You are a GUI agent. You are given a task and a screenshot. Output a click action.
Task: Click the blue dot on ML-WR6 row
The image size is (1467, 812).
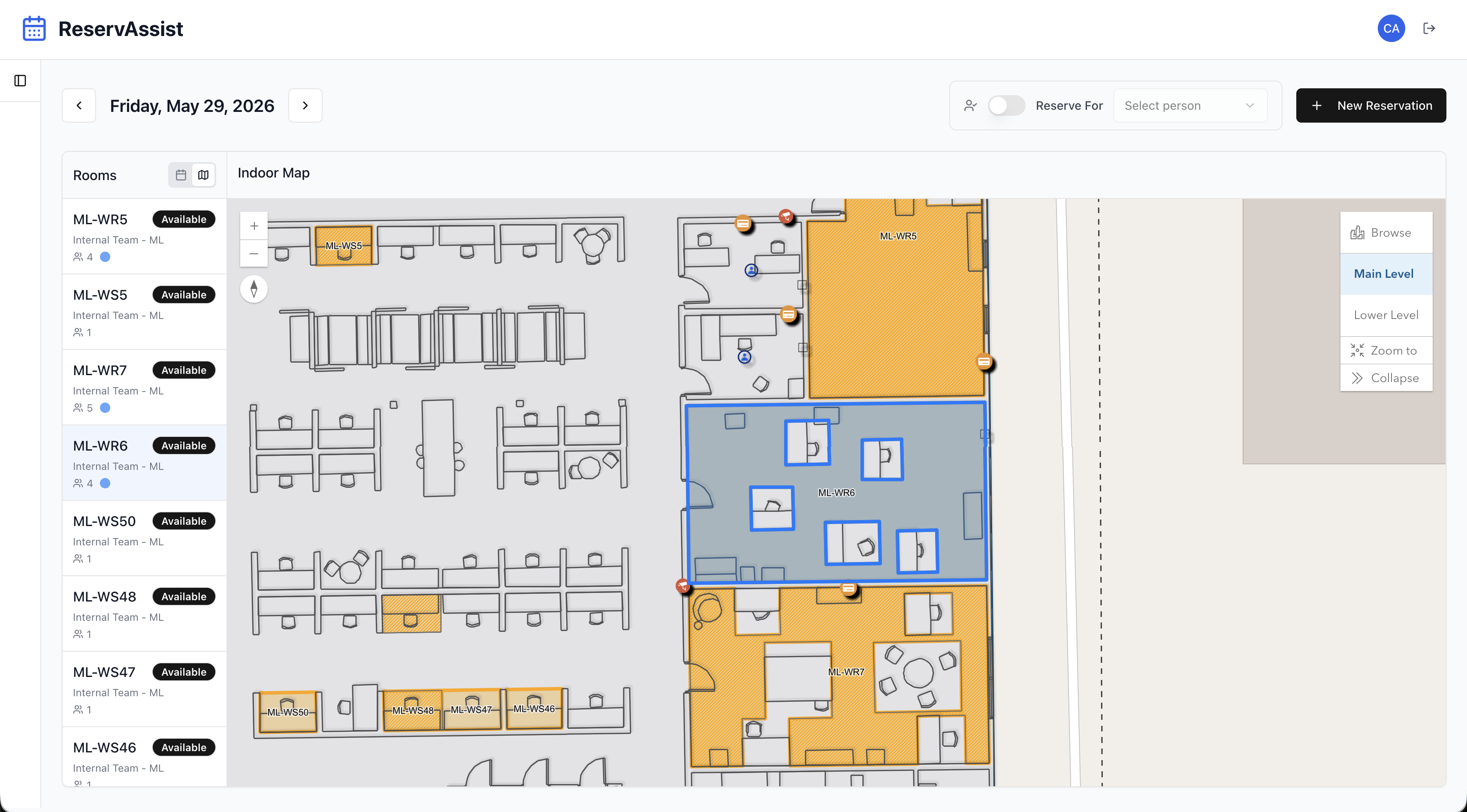[x=105, y=484]
